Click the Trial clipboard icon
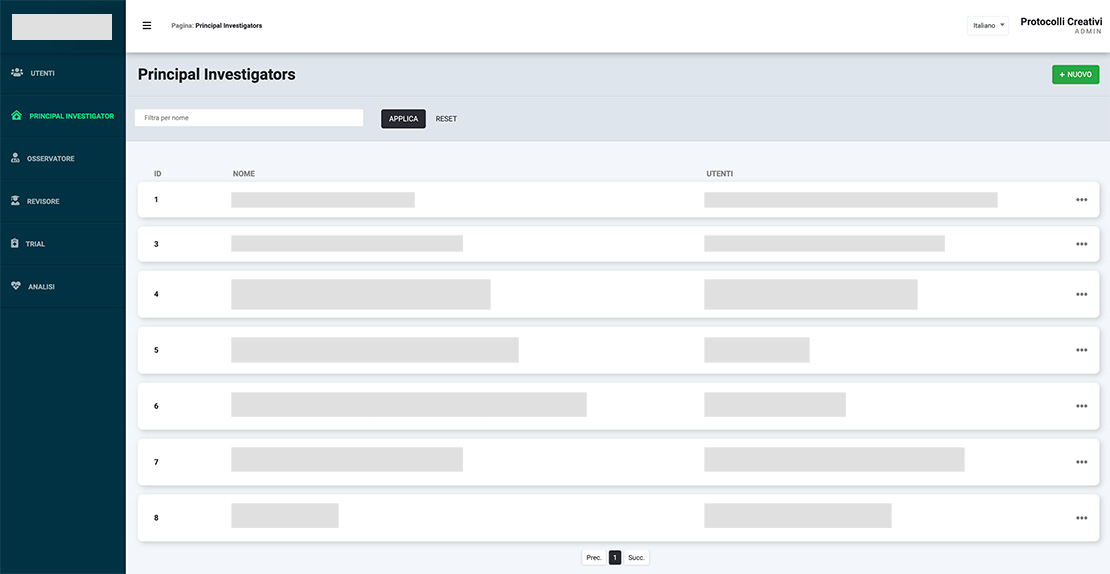 point(15,243)
